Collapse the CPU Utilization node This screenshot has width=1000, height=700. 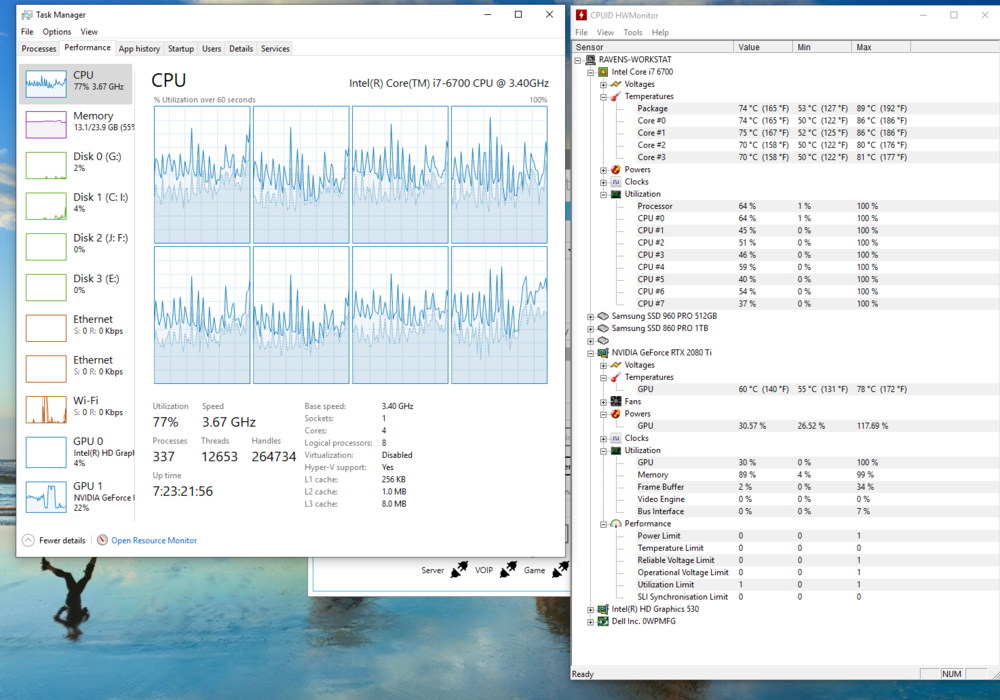click(x=603, y=194)
